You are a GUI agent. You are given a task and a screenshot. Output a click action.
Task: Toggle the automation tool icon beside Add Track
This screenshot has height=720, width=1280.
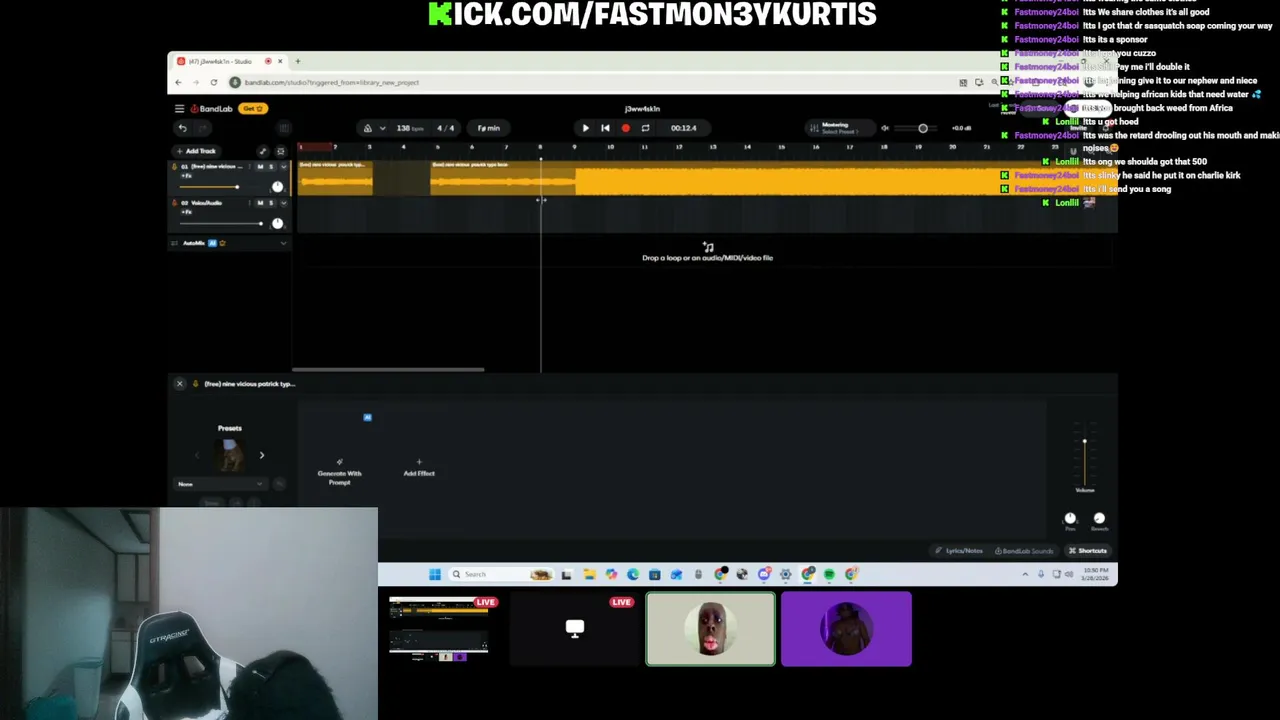tap(263, 151)
